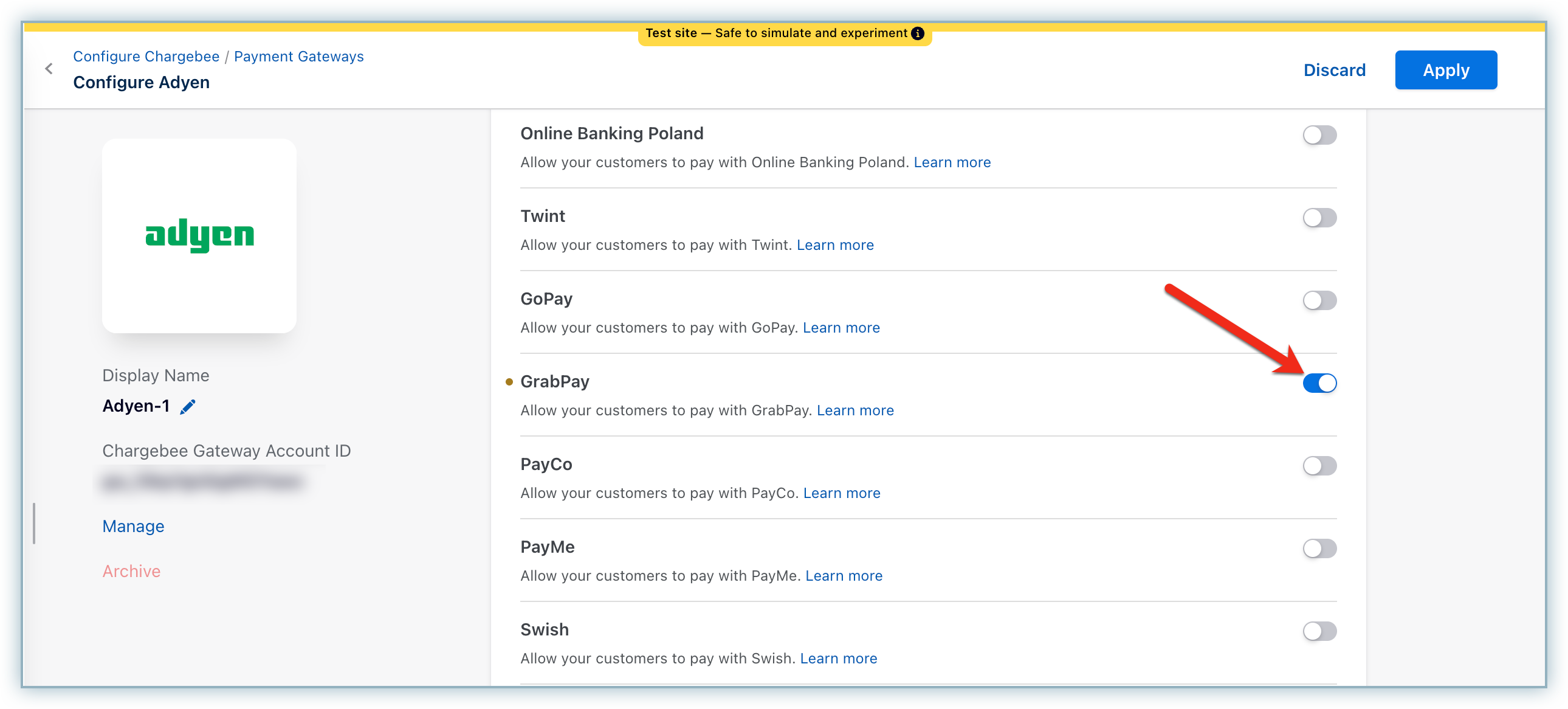The width and height of the screenshot is (1568, 709).
Task: Open Learn more for Online Banking Poland
Action: coord(952,162)
